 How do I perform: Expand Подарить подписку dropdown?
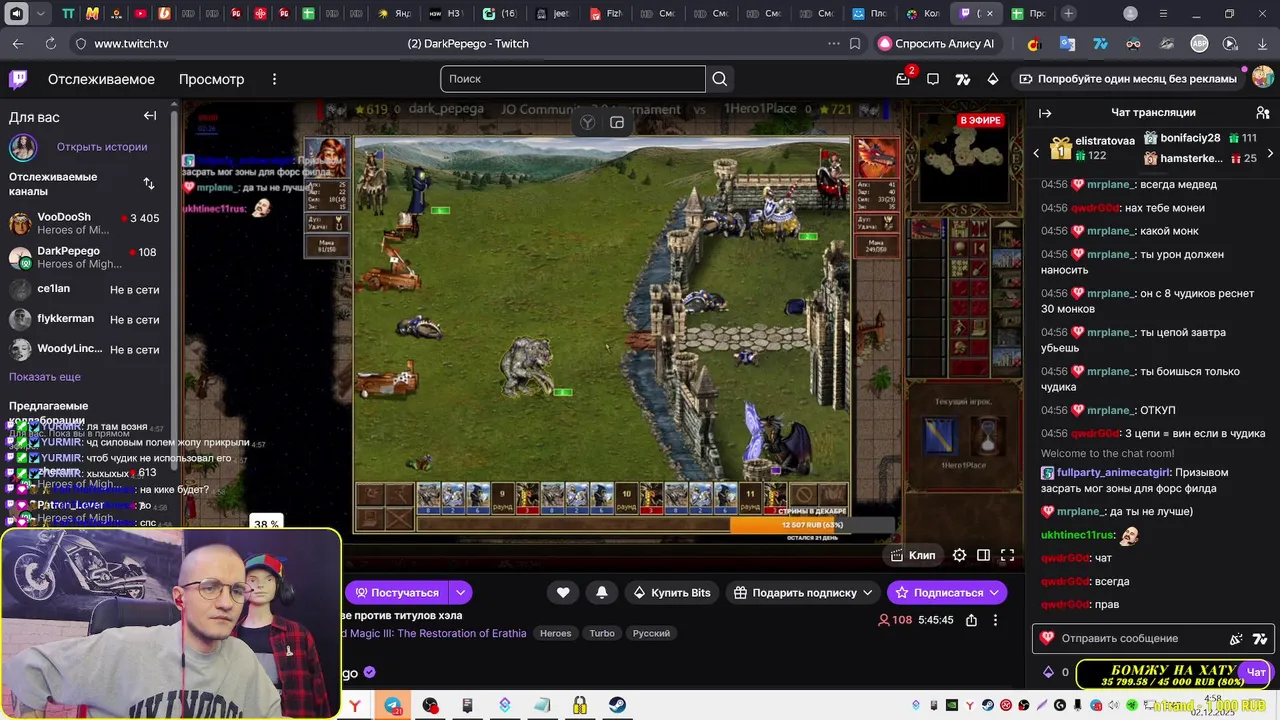point(867,593)
